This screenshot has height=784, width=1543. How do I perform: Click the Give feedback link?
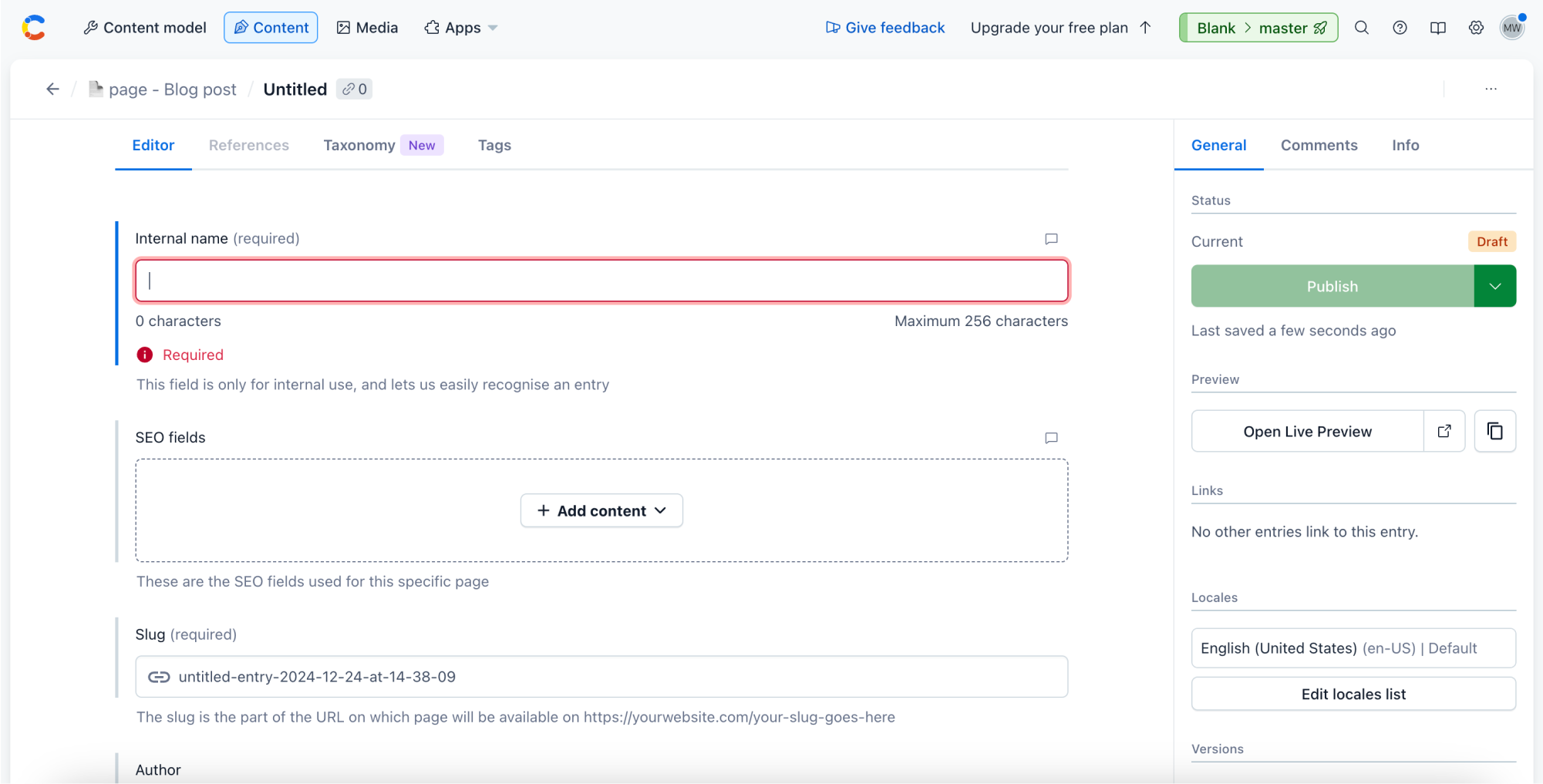885,27
